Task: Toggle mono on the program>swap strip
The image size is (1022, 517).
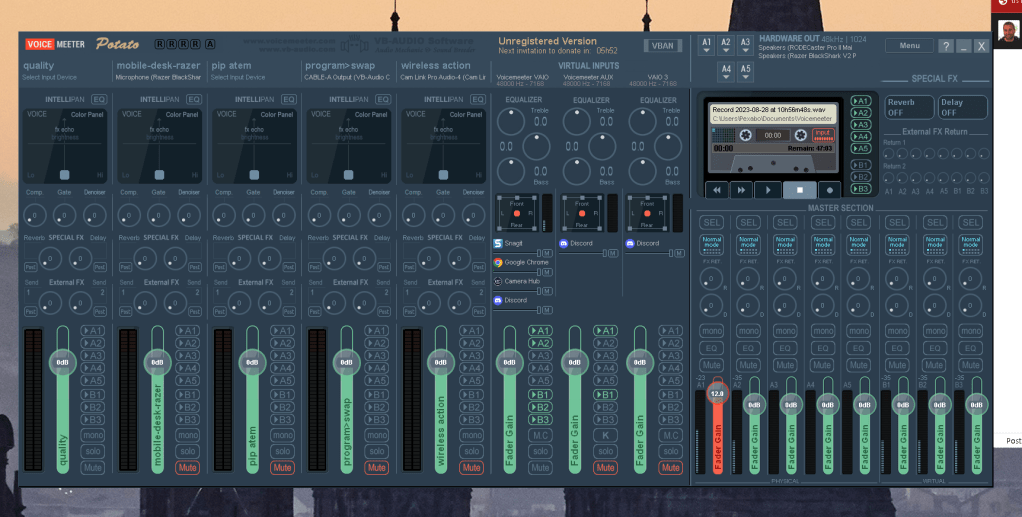Action: click(377, 435)
